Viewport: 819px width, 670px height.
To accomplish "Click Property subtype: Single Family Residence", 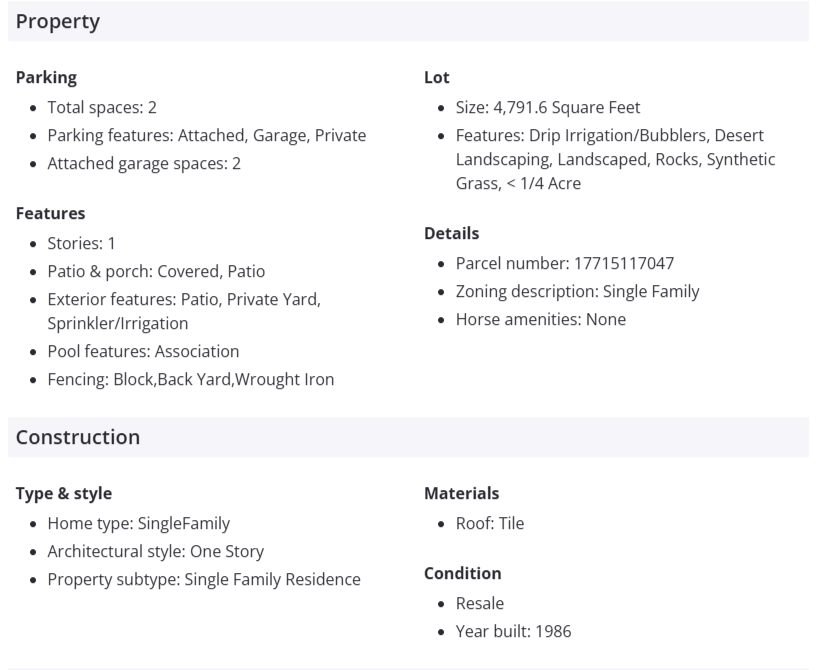I will point(204,579).
